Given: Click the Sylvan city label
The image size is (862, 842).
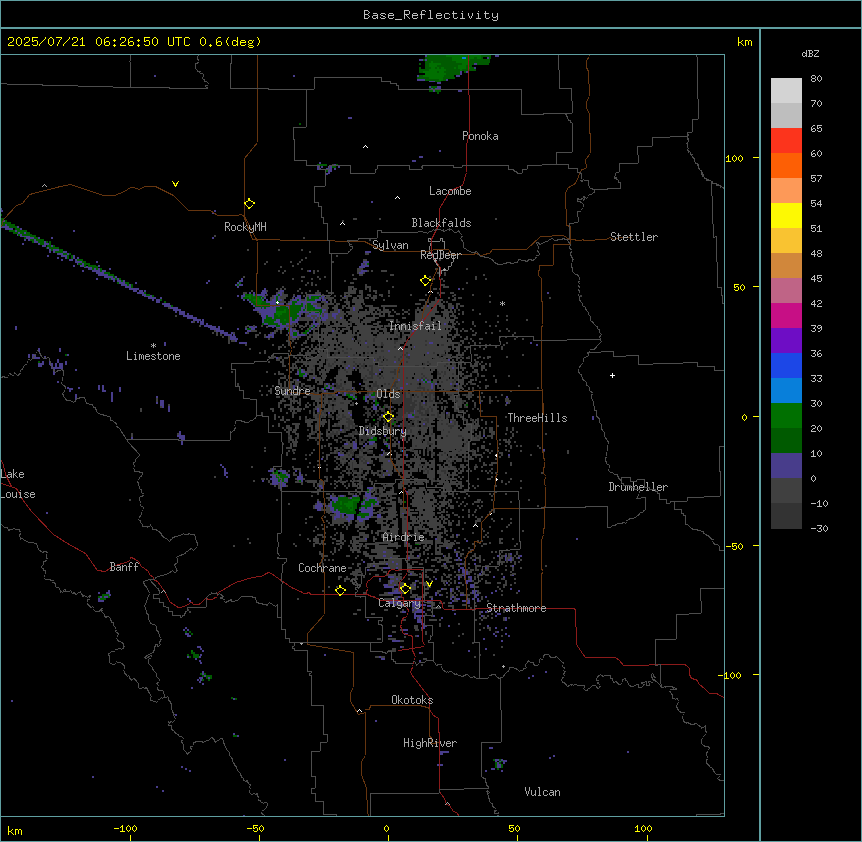Looking at the screenshot, I should 390,245.
